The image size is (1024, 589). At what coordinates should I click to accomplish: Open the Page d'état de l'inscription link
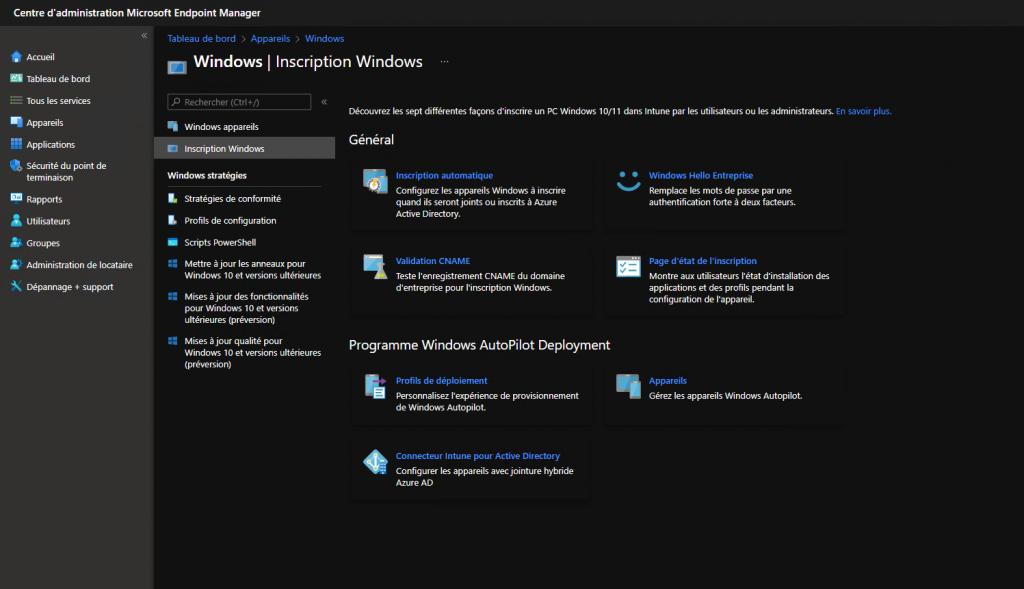pos(703,261)
